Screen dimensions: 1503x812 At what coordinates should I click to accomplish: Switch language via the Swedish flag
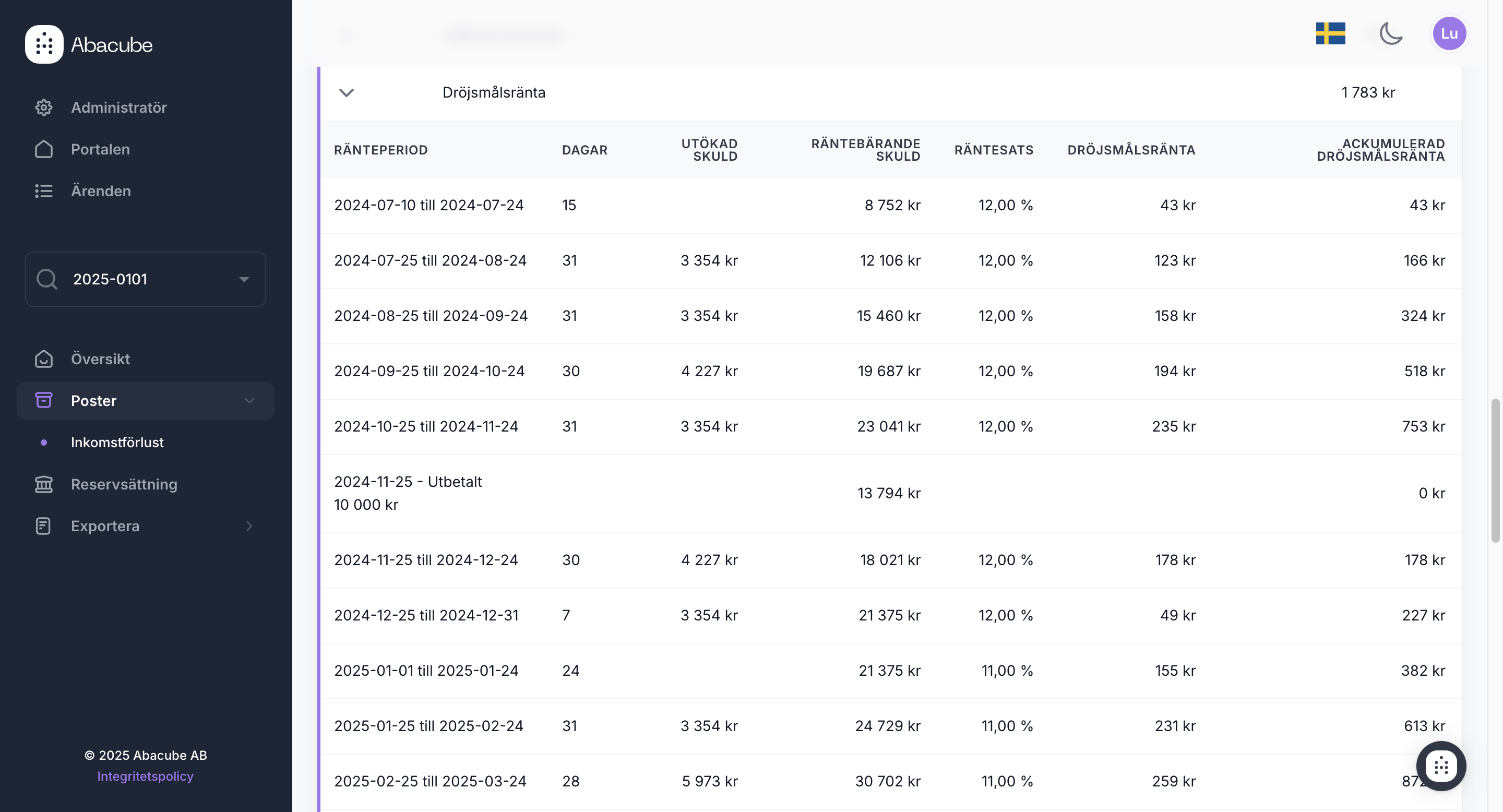coord(1330,34)
